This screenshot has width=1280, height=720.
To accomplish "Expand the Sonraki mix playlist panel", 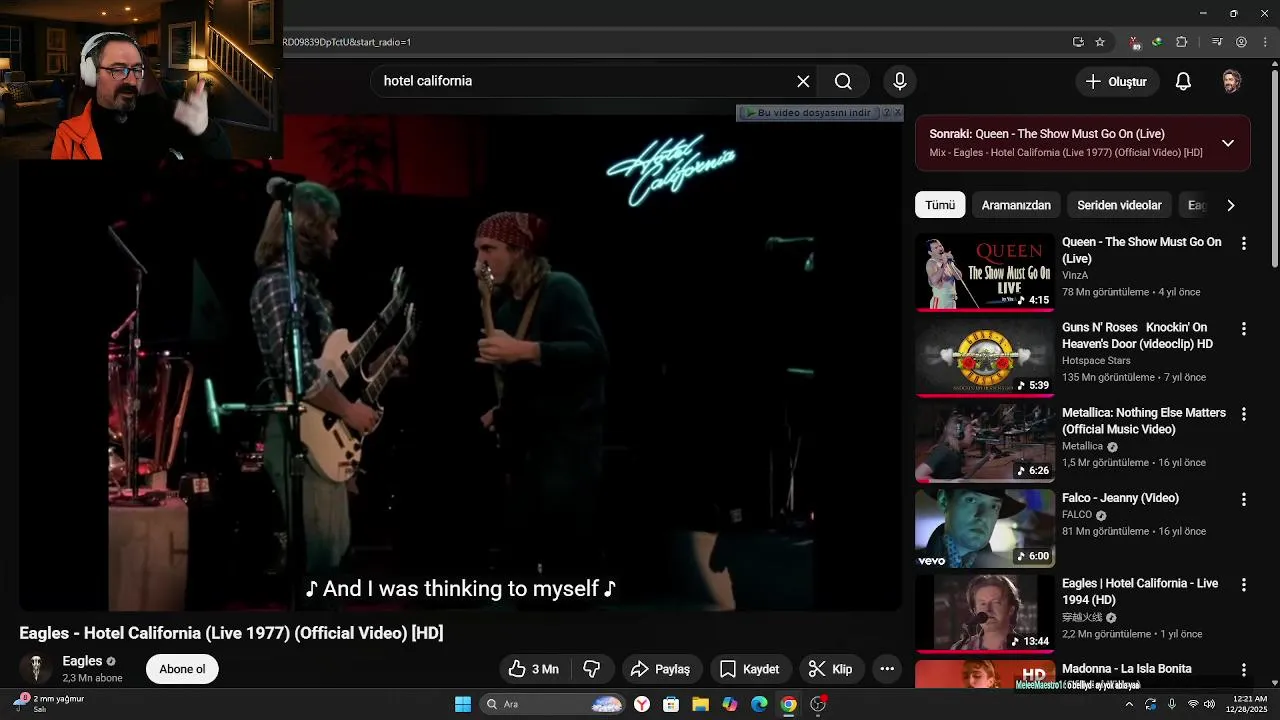I will click(1228, 143).
